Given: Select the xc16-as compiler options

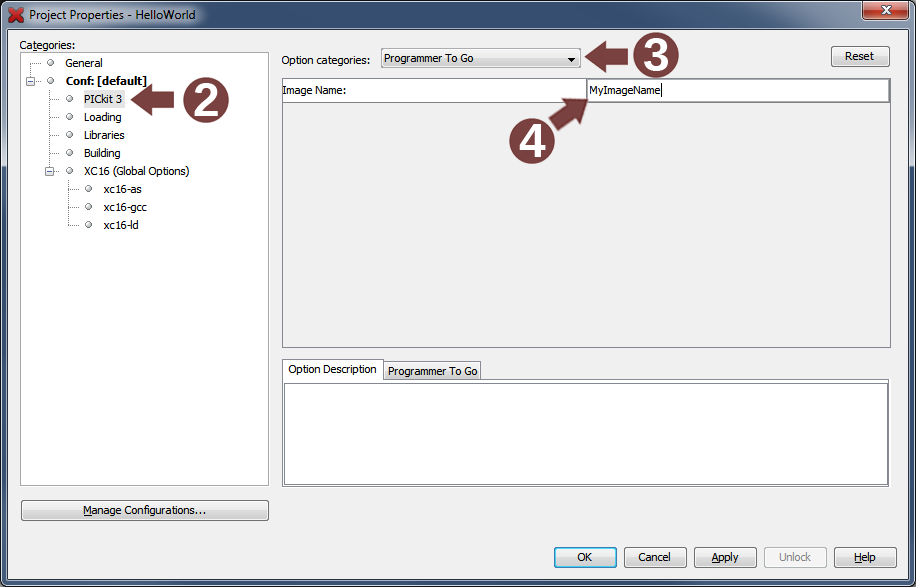Looking at the screenshot, I should 122,189.
